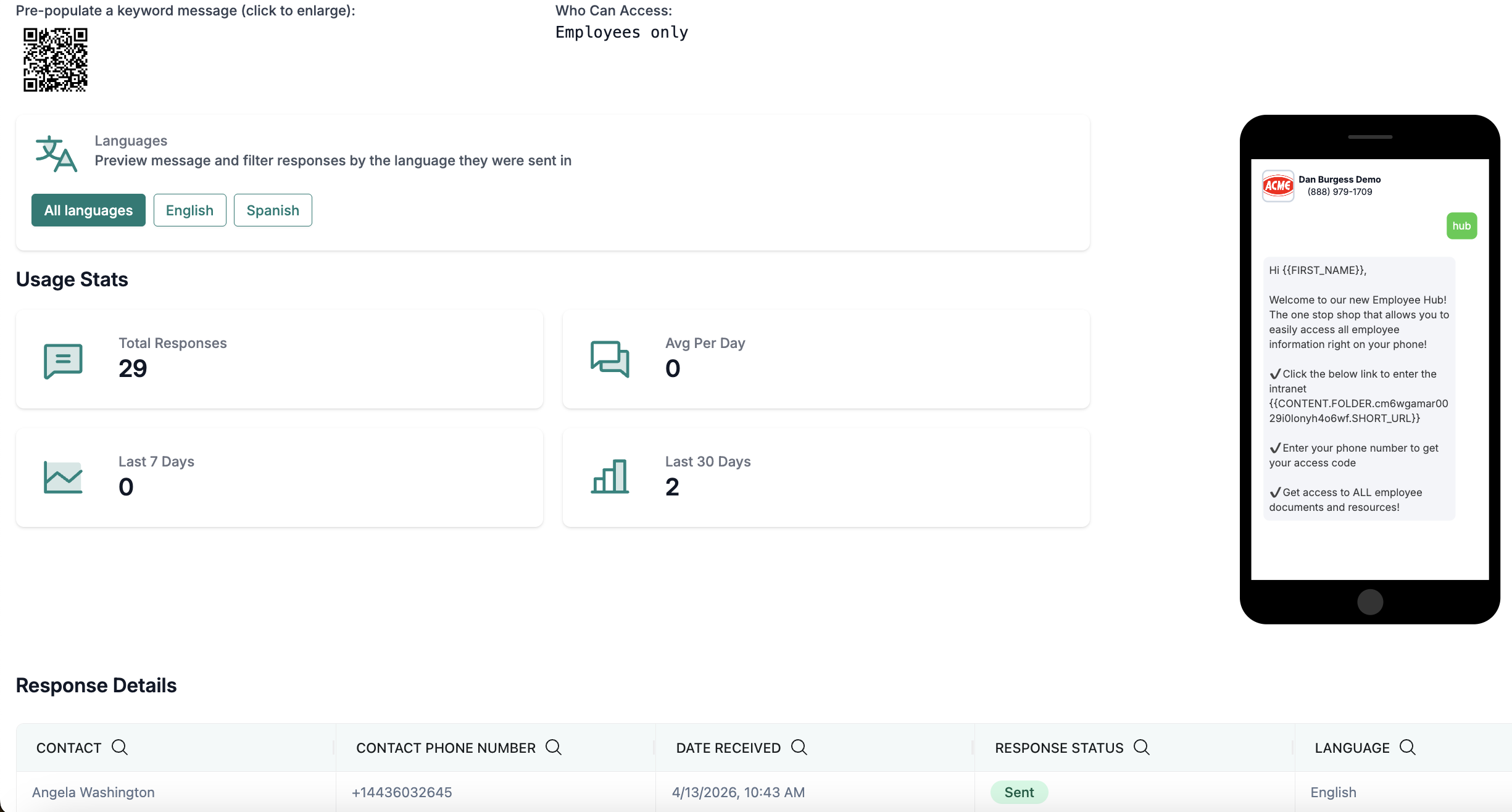Click the Sent status badge
1512x812 pixels.
coord(1019,792)
